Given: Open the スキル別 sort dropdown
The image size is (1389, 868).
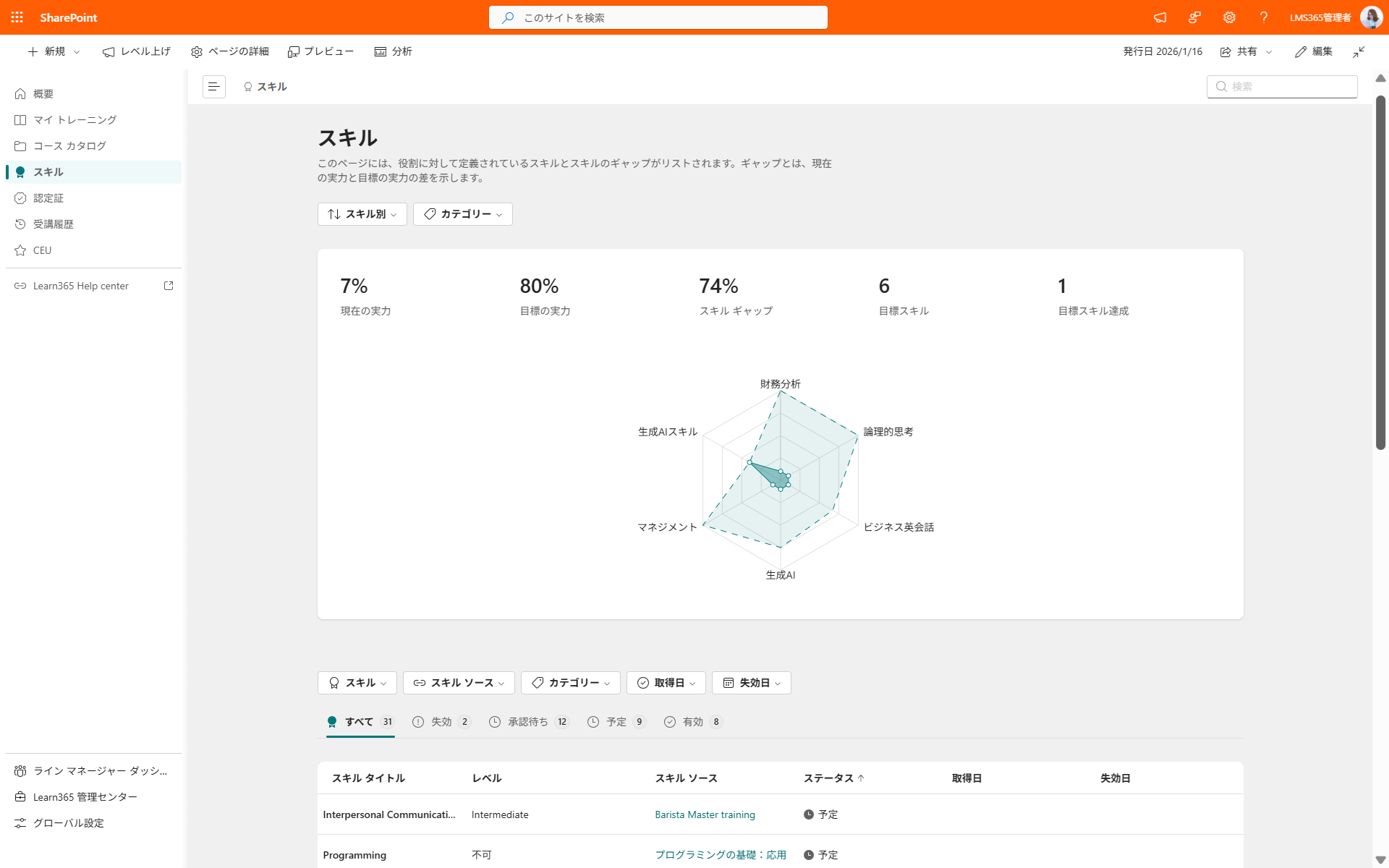Looking at the screenshot, I should point(362,214).
